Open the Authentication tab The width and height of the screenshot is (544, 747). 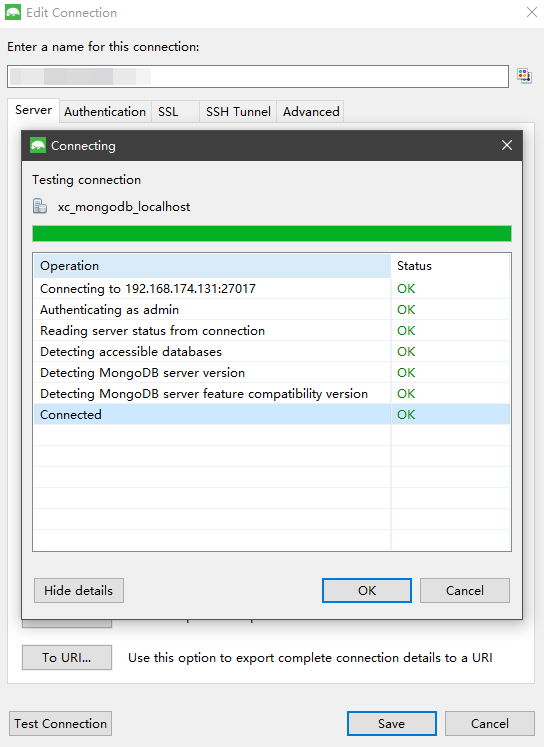(105, 111)
